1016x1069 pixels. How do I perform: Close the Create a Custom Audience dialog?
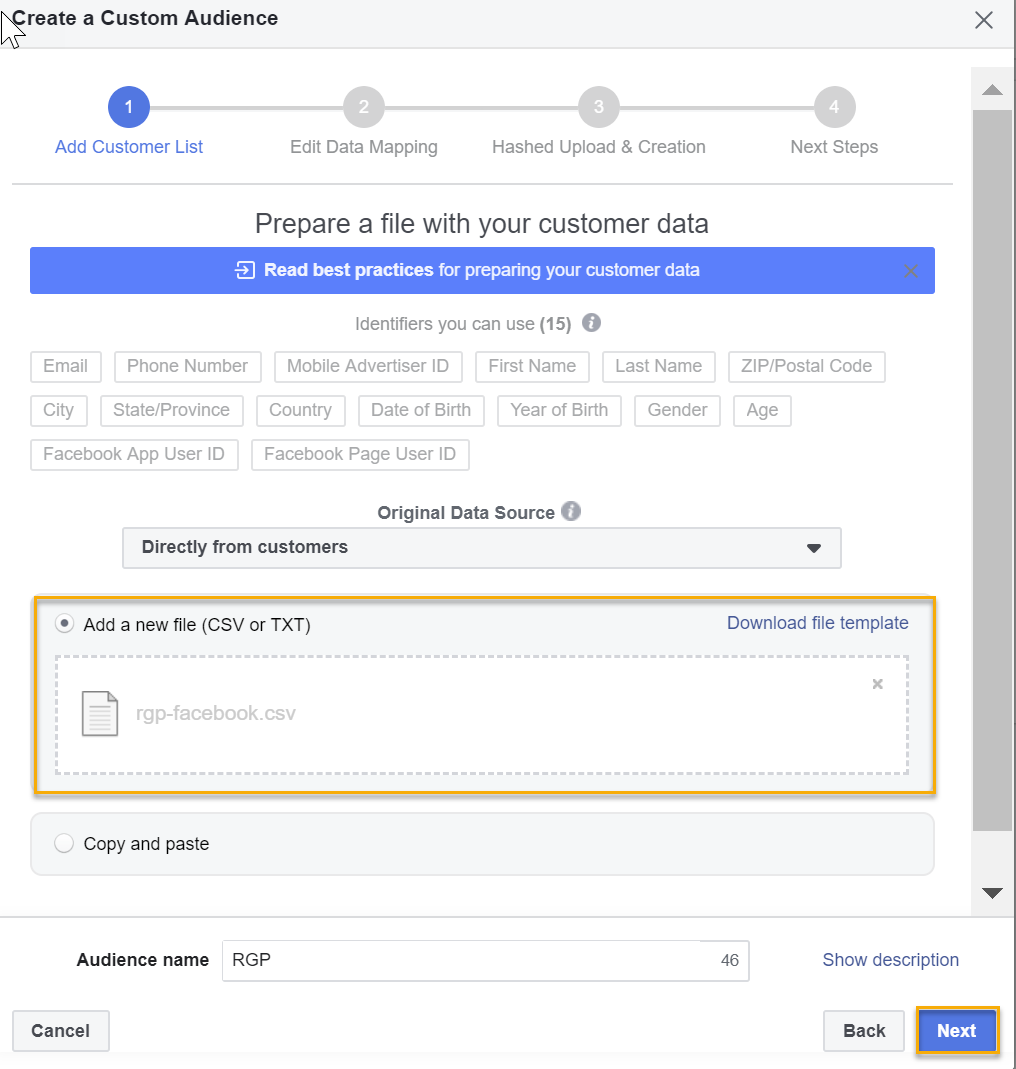983,20
